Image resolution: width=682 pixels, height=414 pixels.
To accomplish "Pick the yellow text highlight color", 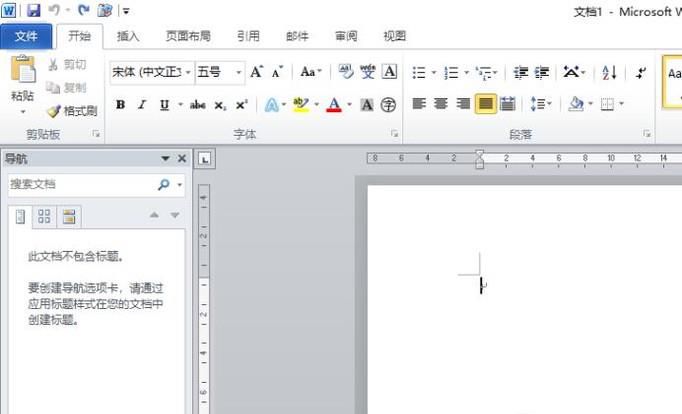I will tap(301, 105).
